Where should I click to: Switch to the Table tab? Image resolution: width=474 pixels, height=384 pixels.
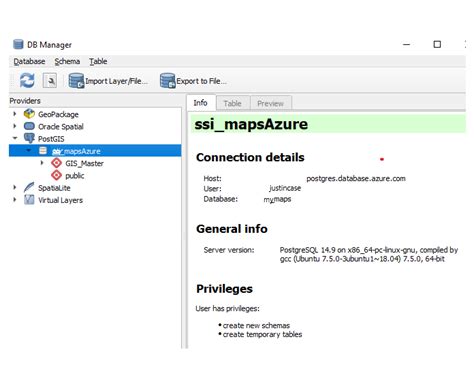[x=232, y=103]
